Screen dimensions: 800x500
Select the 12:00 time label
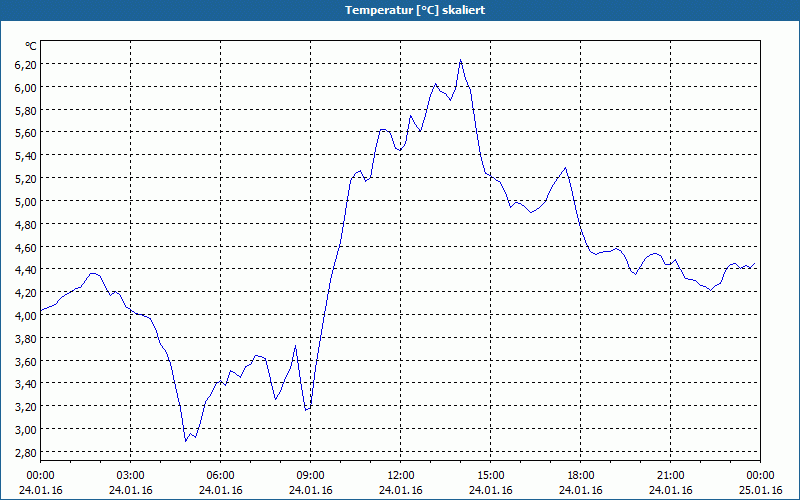pyautogui.click(x=401, y=476)
